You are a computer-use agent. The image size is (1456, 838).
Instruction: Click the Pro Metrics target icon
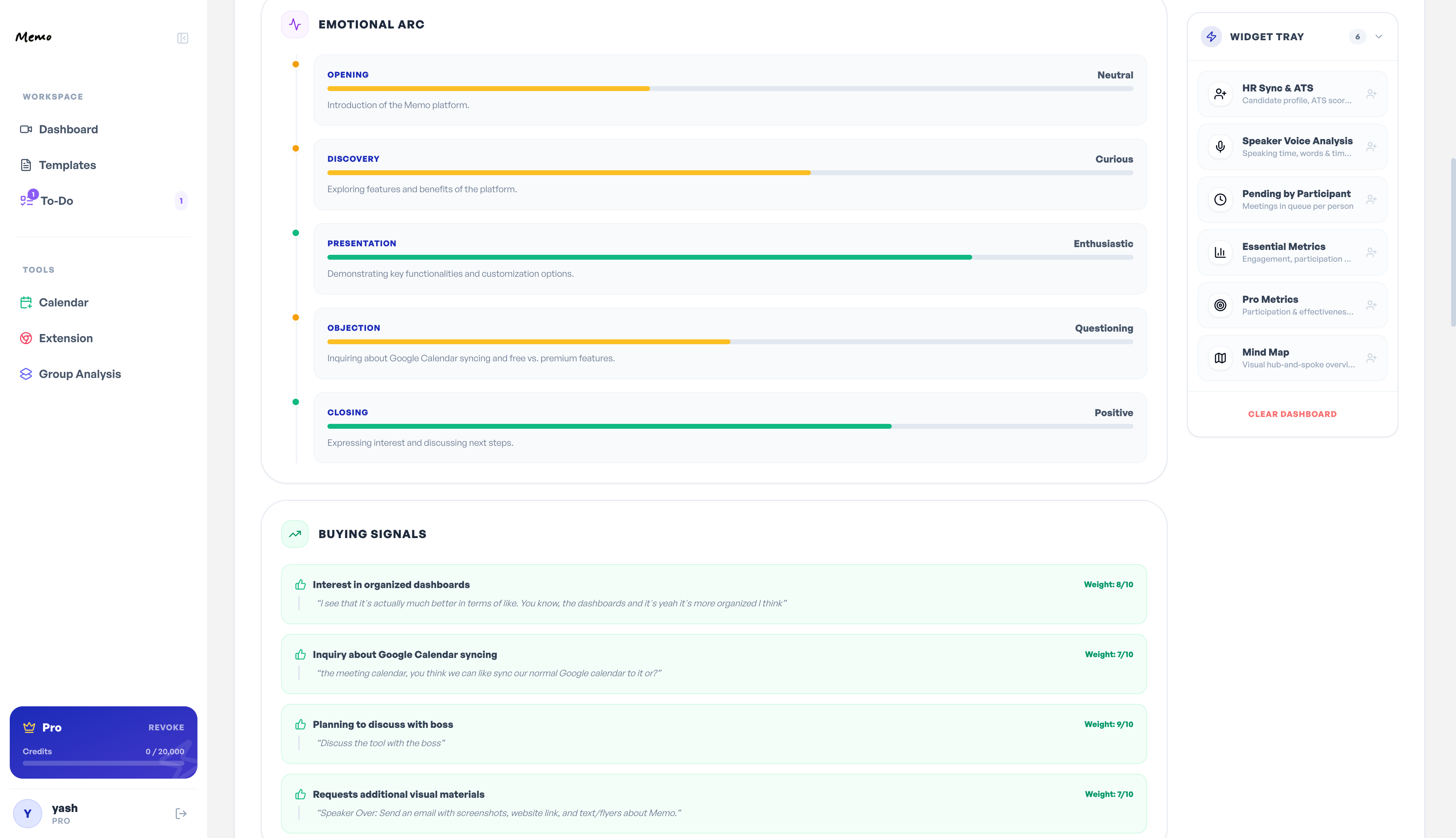(1220, 305)
